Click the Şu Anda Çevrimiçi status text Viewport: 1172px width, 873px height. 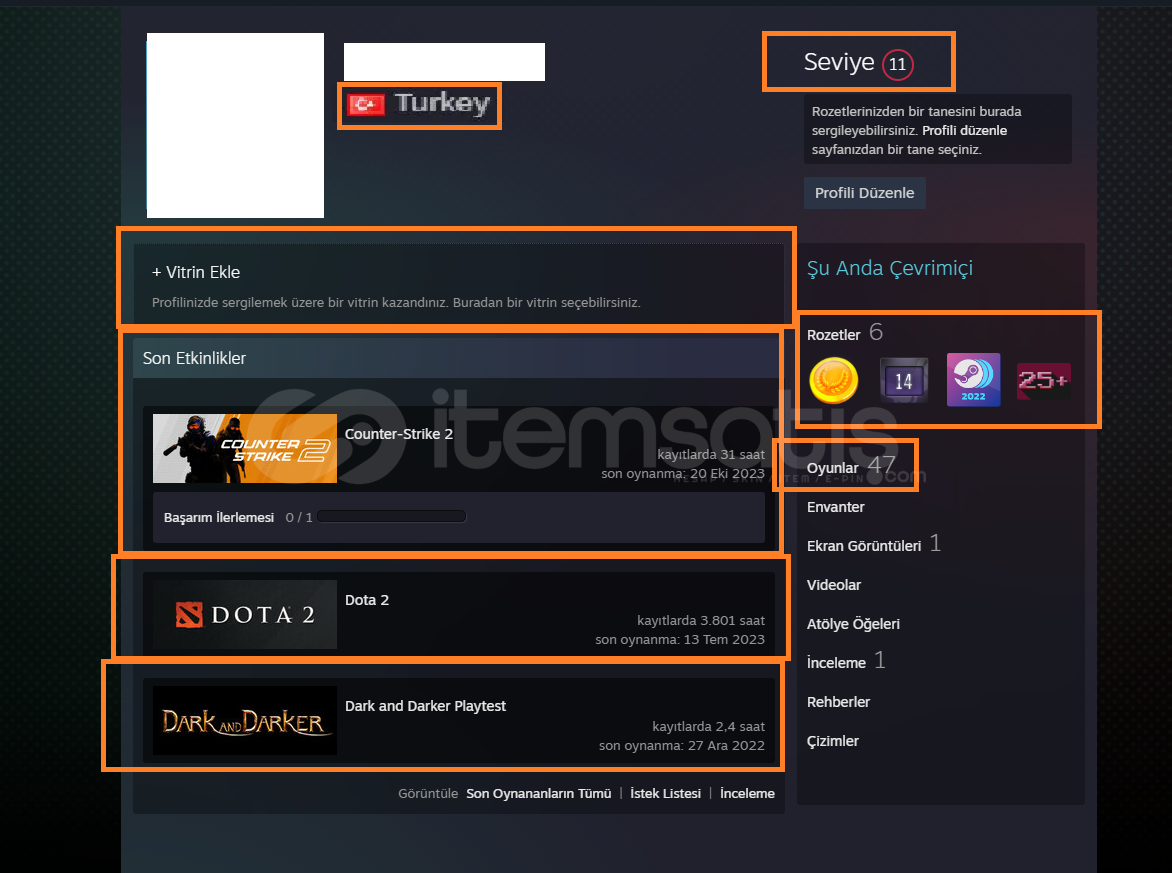point(889,268)
